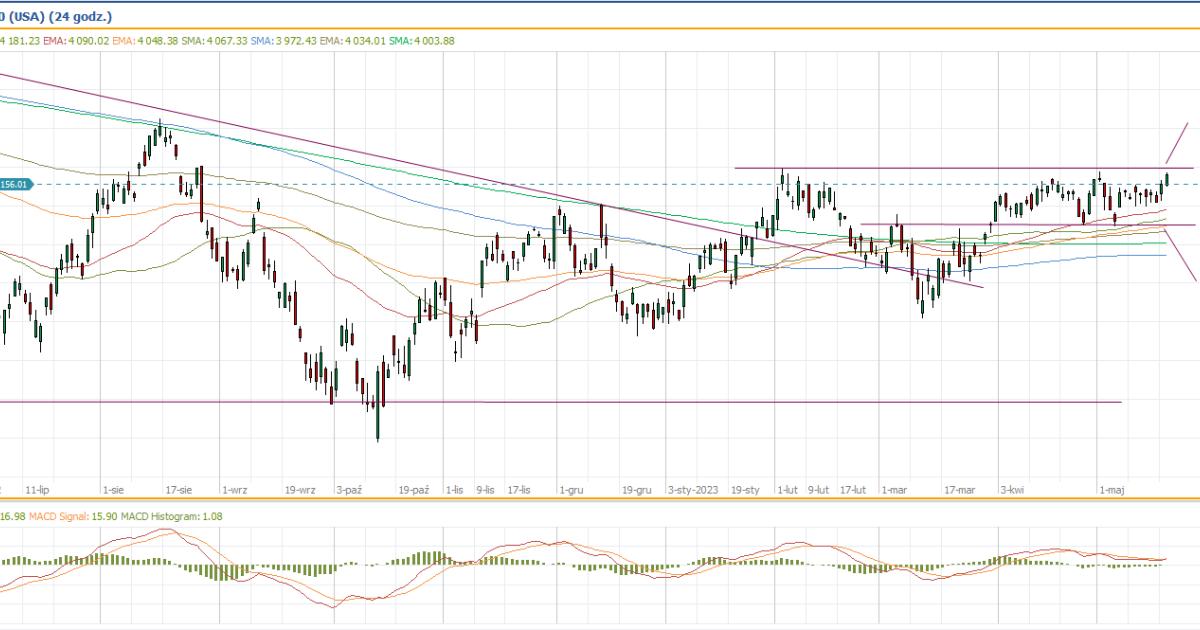This screenshot has height=630, width=1200.
Task: Pick the 3-kwi date axis marker
Action: point(1014,490)
